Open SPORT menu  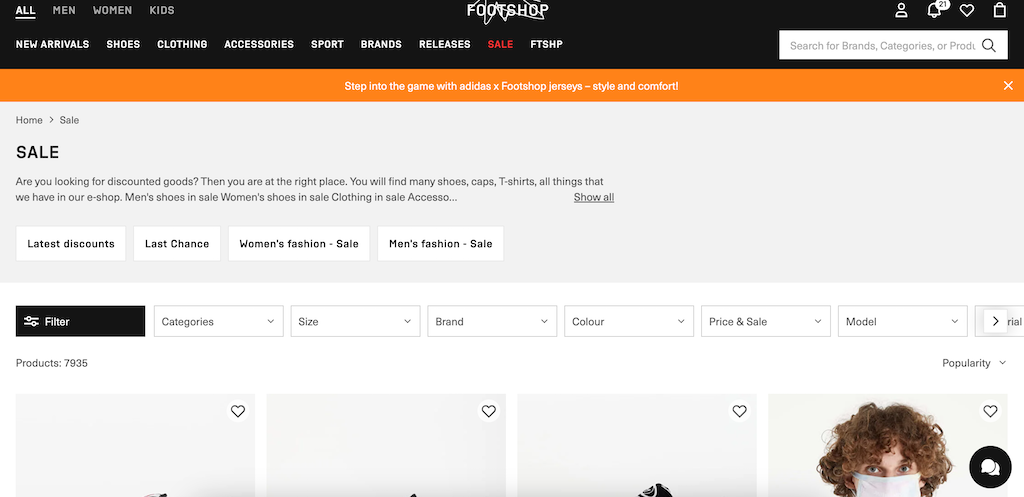(x=327, y=44)
